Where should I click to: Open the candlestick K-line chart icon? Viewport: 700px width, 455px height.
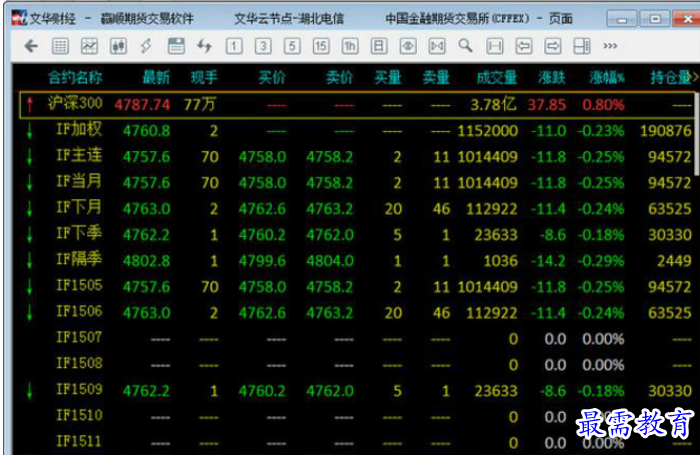click(x=118, y=46)
